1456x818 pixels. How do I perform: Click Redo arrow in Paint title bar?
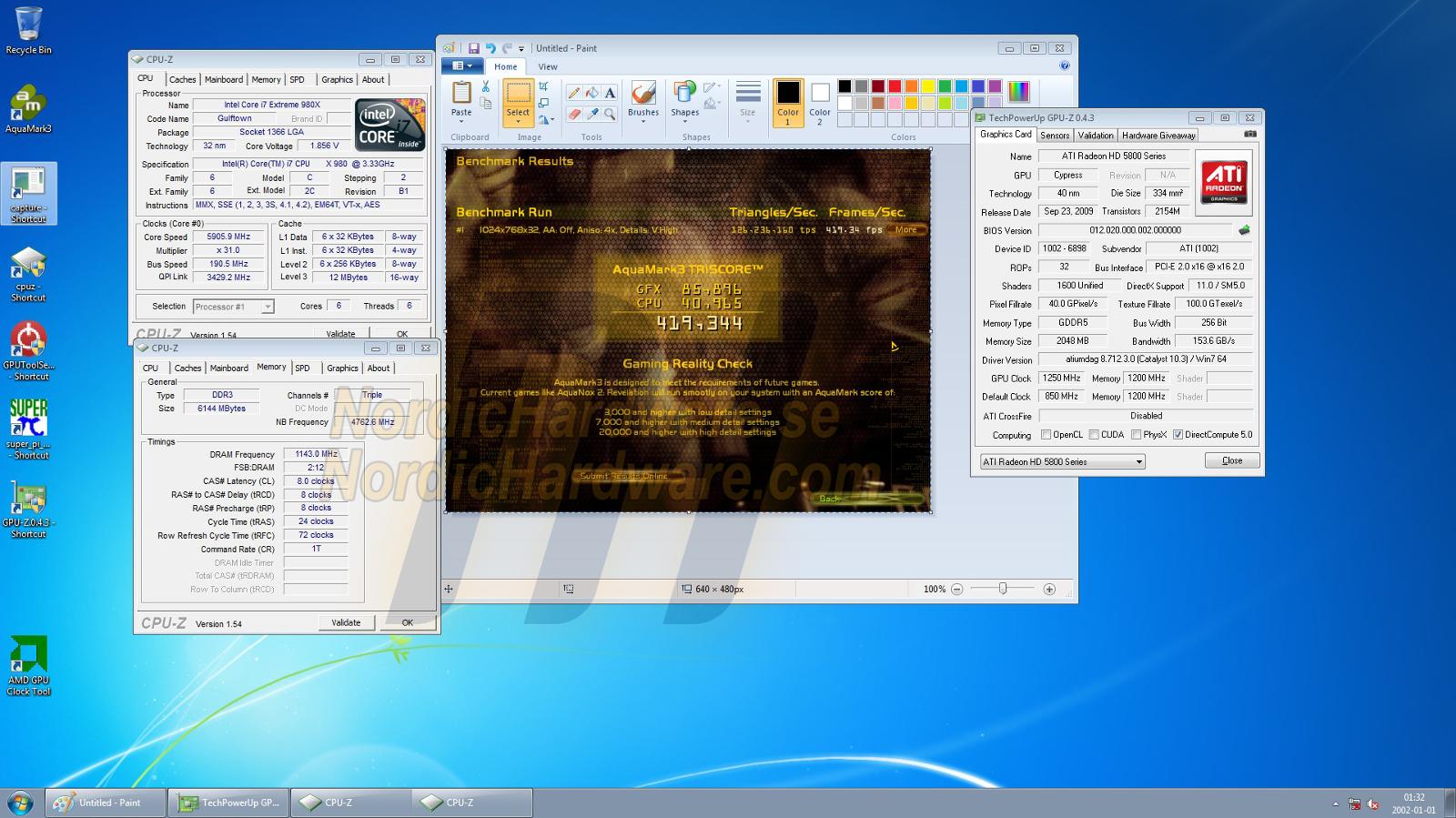[x=507, y=48]
